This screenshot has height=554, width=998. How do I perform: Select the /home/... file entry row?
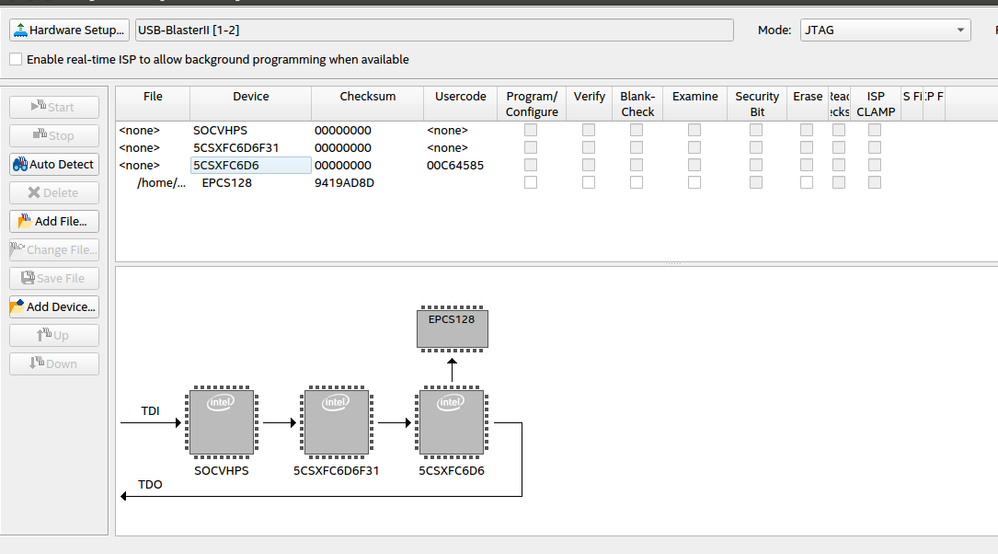click(x=161, y=183)
